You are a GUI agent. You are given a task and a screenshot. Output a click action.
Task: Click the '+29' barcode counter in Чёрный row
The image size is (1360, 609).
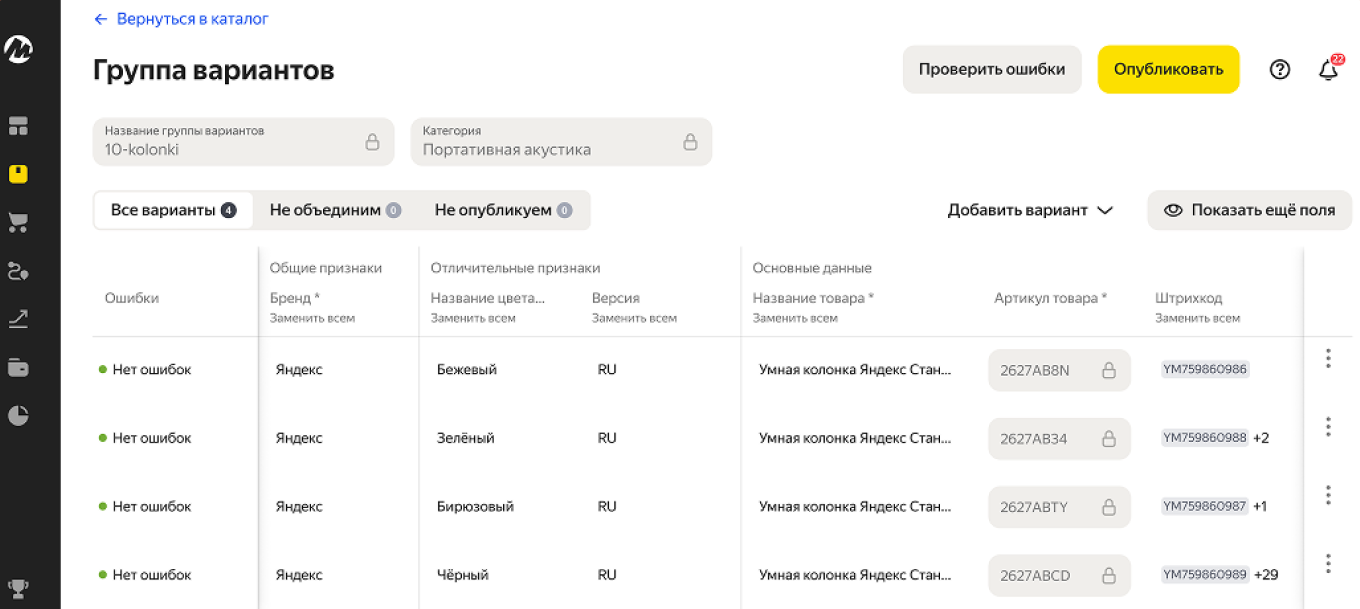pos(1266,575)
